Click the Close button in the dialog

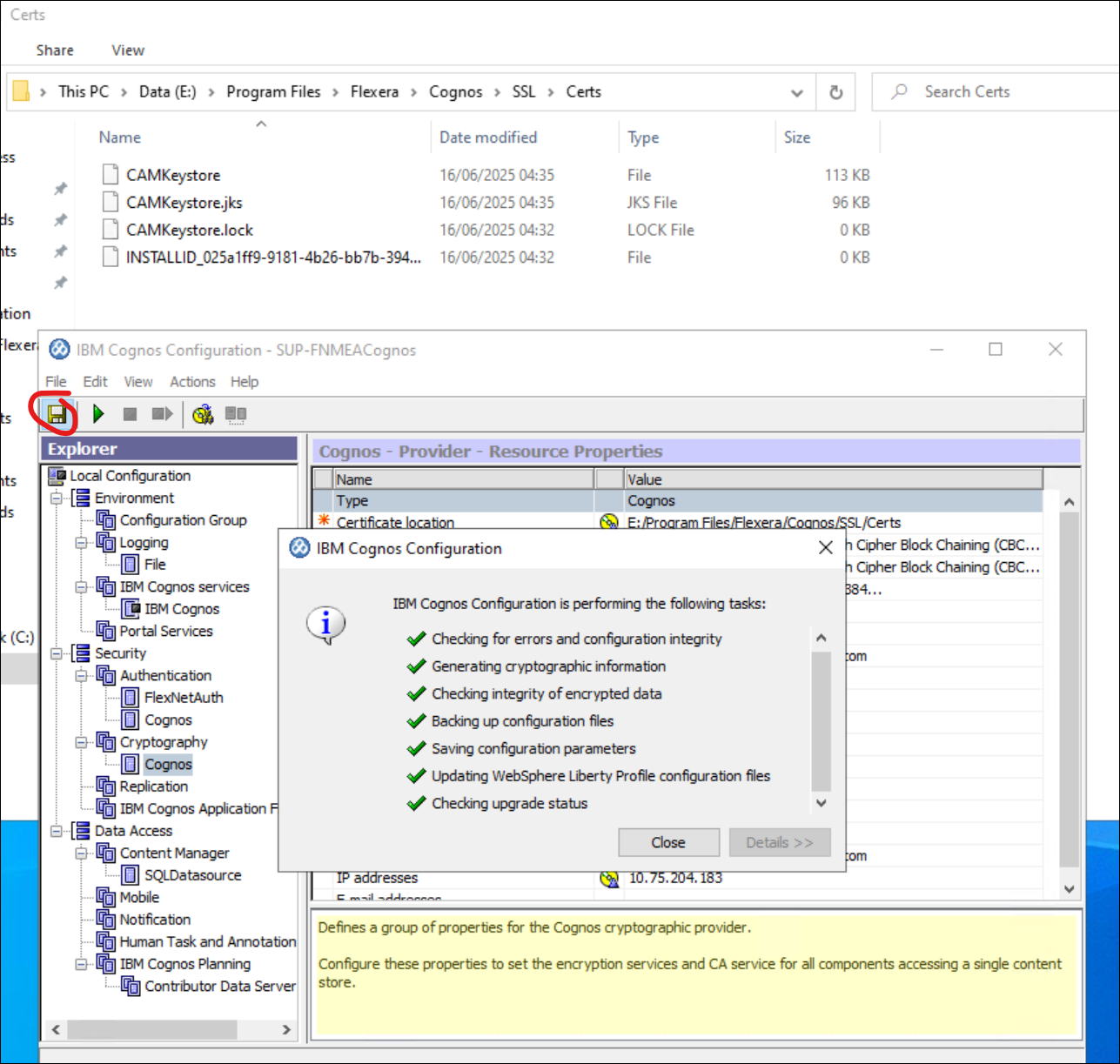(668, 842)
